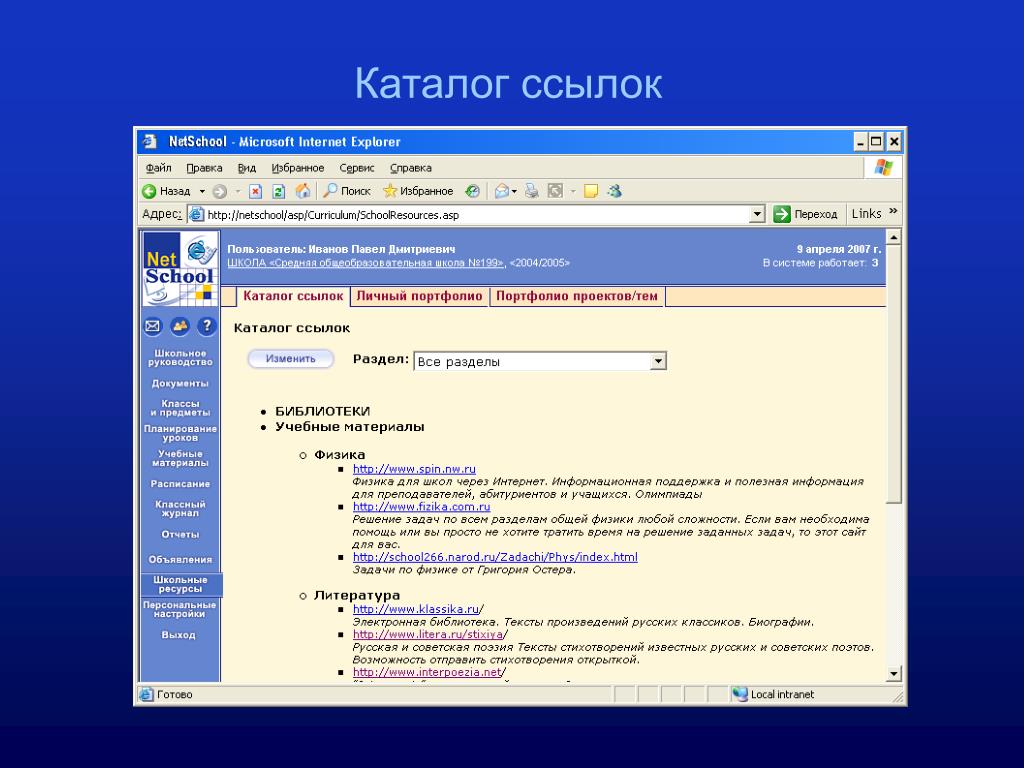Open link http://www.interpoezia.net
The height and width of the screenshot is (768, 1024).
click(x=427, y=672)
